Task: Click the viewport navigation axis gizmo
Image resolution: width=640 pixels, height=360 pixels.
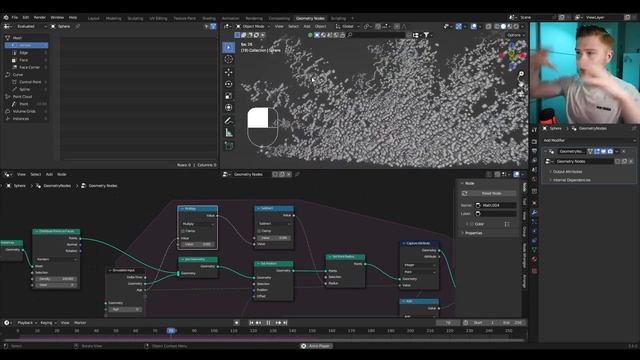Action: pos(511,55)
